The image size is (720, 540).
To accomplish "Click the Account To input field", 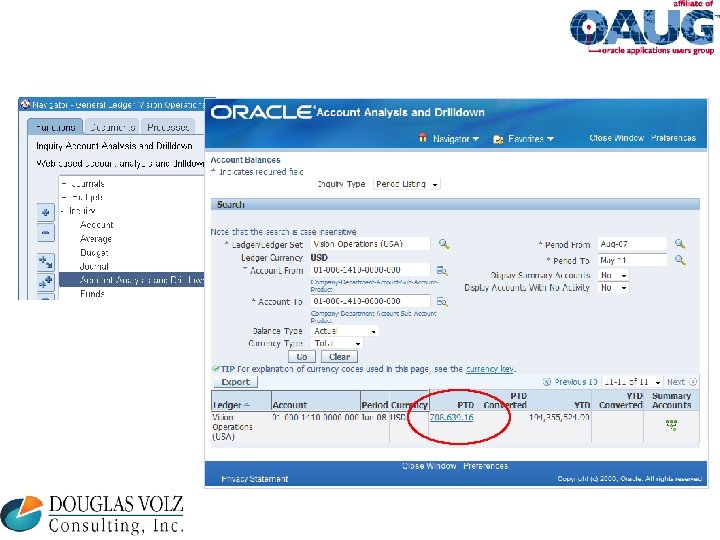I will [x=371, y=301].
